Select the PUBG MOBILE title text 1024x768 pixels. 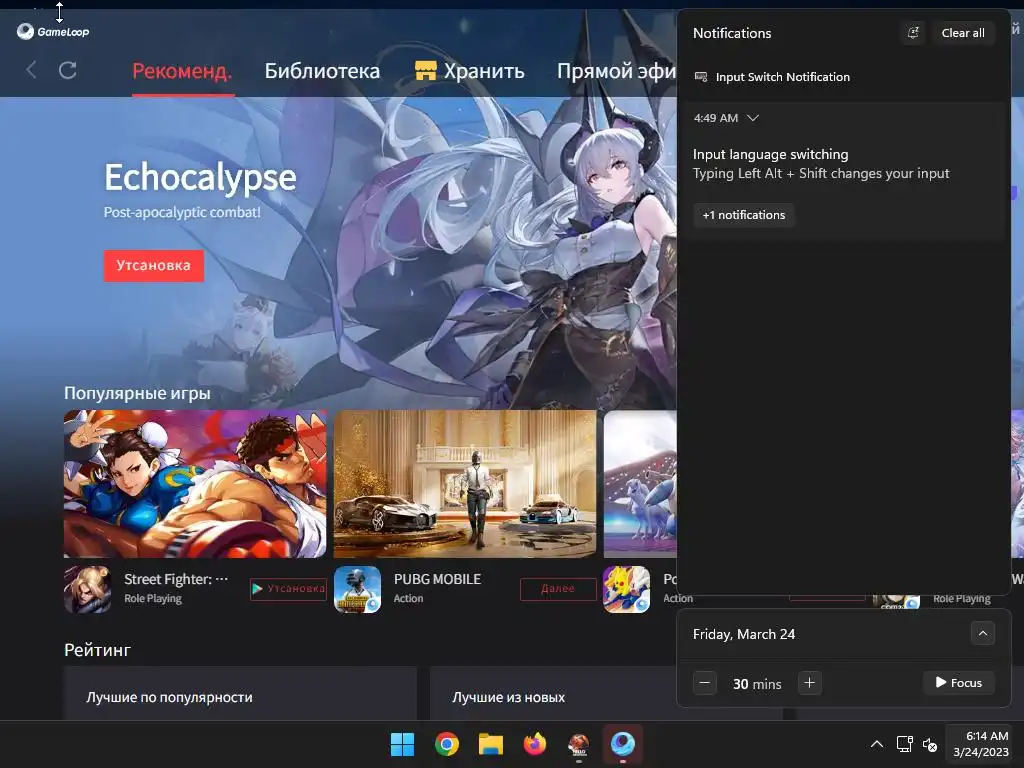pyautogui.click(x=437, y=579)
